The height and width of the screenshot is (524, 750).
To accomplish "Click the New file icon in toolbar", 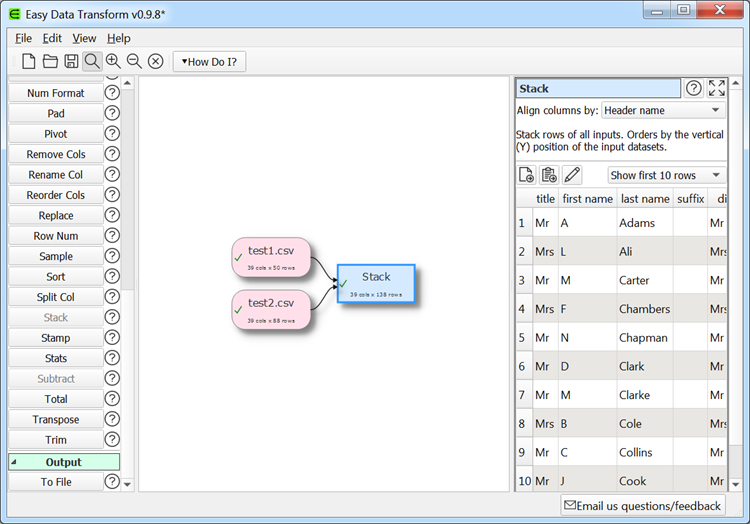I will point(28,61).
